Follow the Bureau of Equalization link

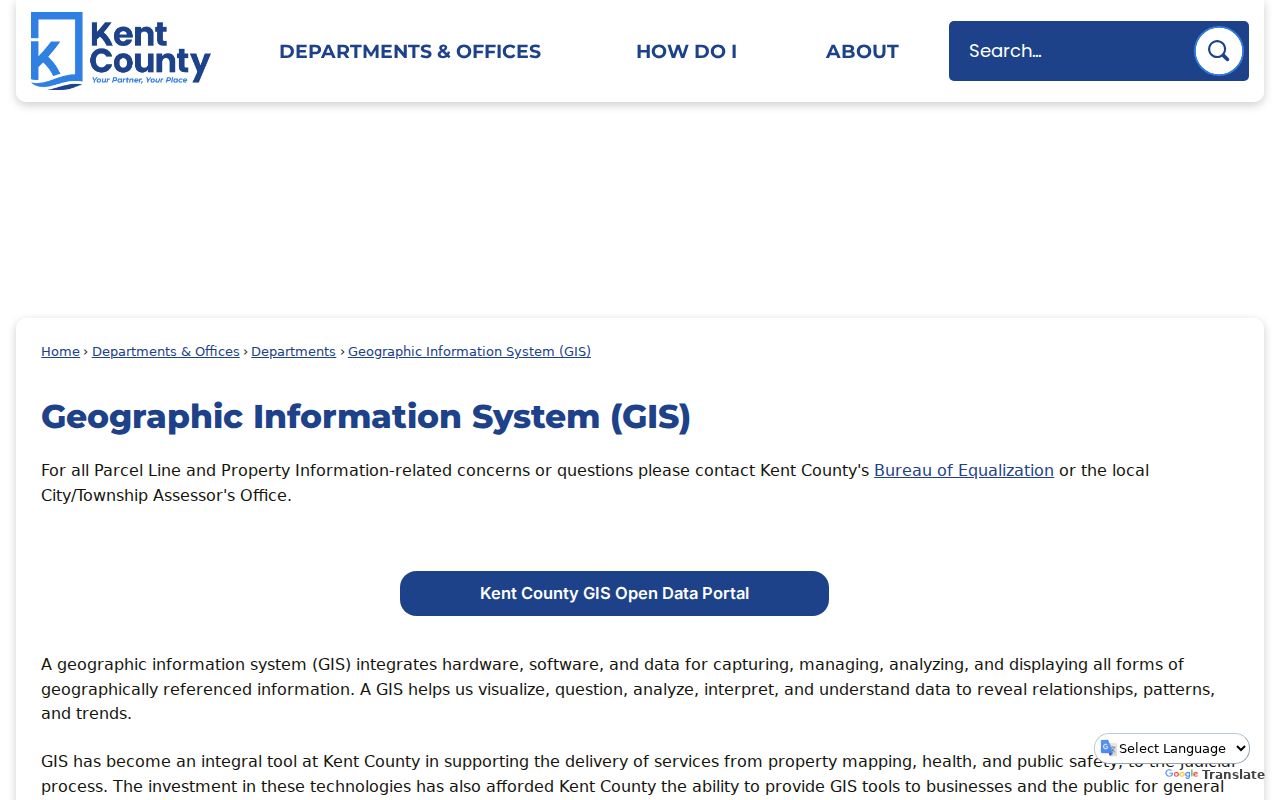coord(964,470)
